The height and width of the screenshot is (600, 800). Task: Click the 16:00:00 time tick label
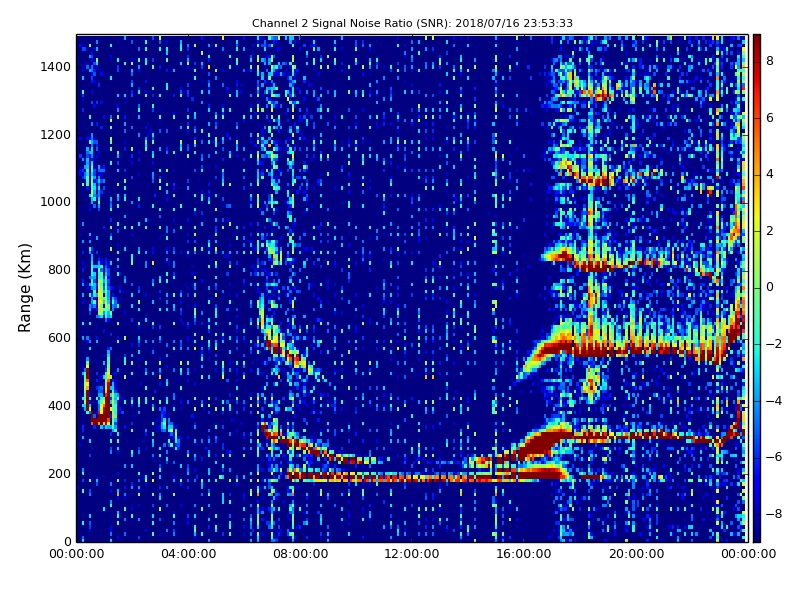coord(524,554)
